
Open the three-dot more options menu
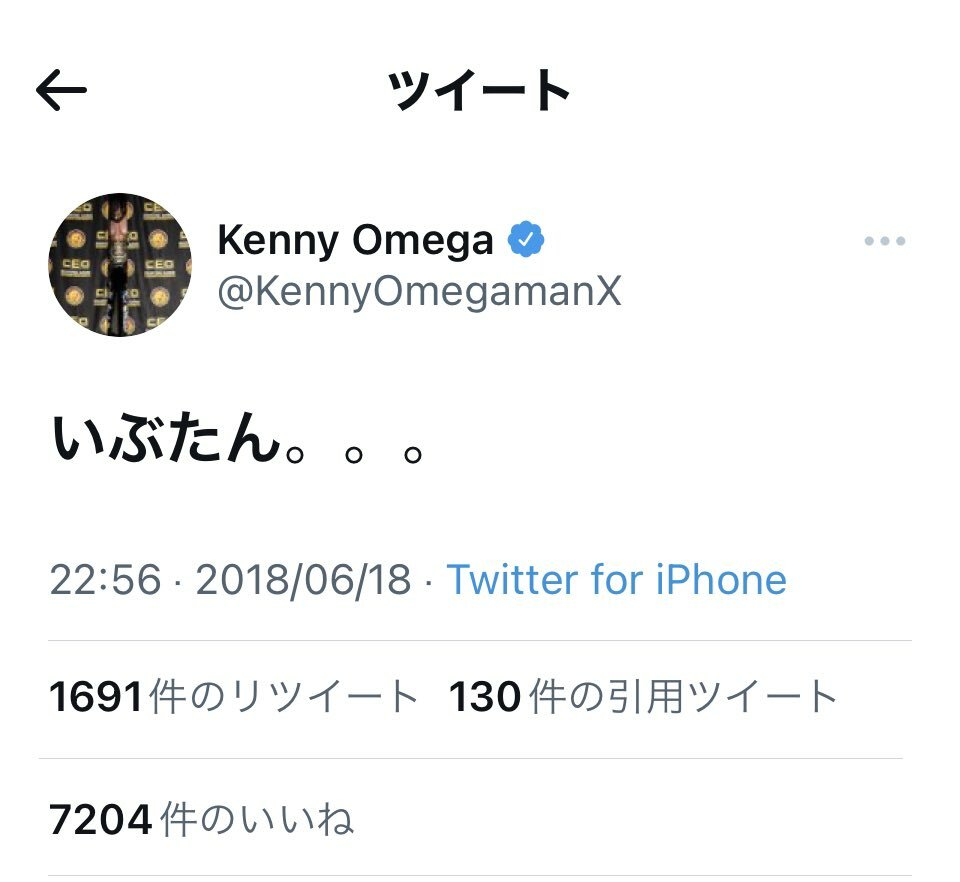884,241
